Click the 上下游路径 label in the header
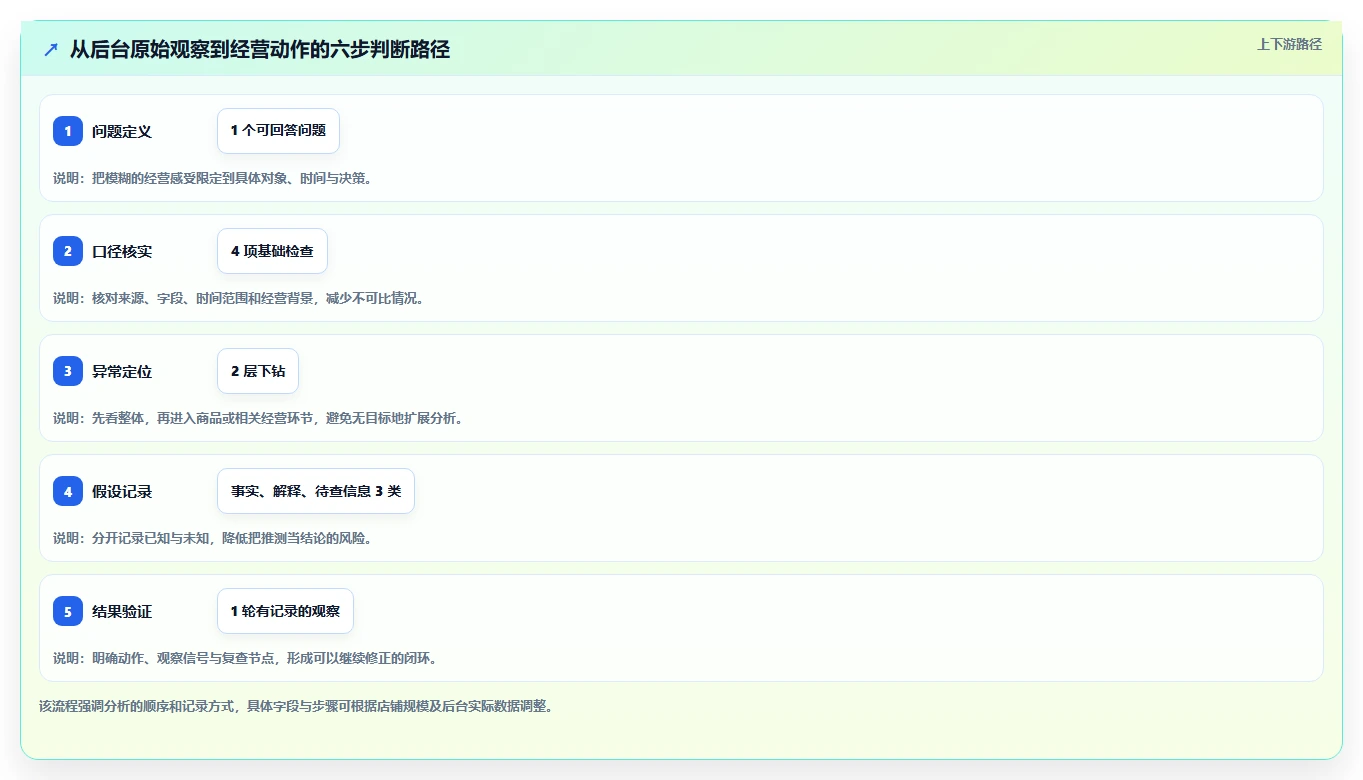This screenshot has height=780, width=1363. tap(1289, 45)
